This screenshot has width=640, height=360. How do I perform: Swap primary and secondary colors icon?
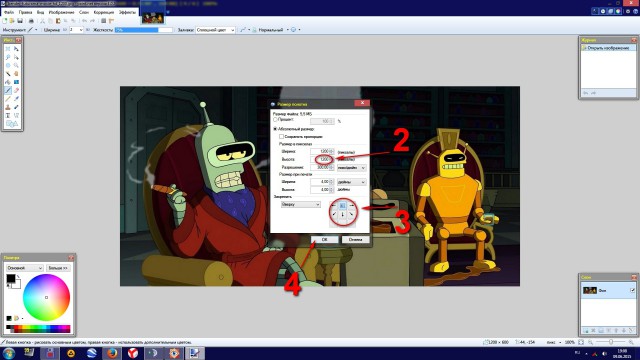(18, 277)
